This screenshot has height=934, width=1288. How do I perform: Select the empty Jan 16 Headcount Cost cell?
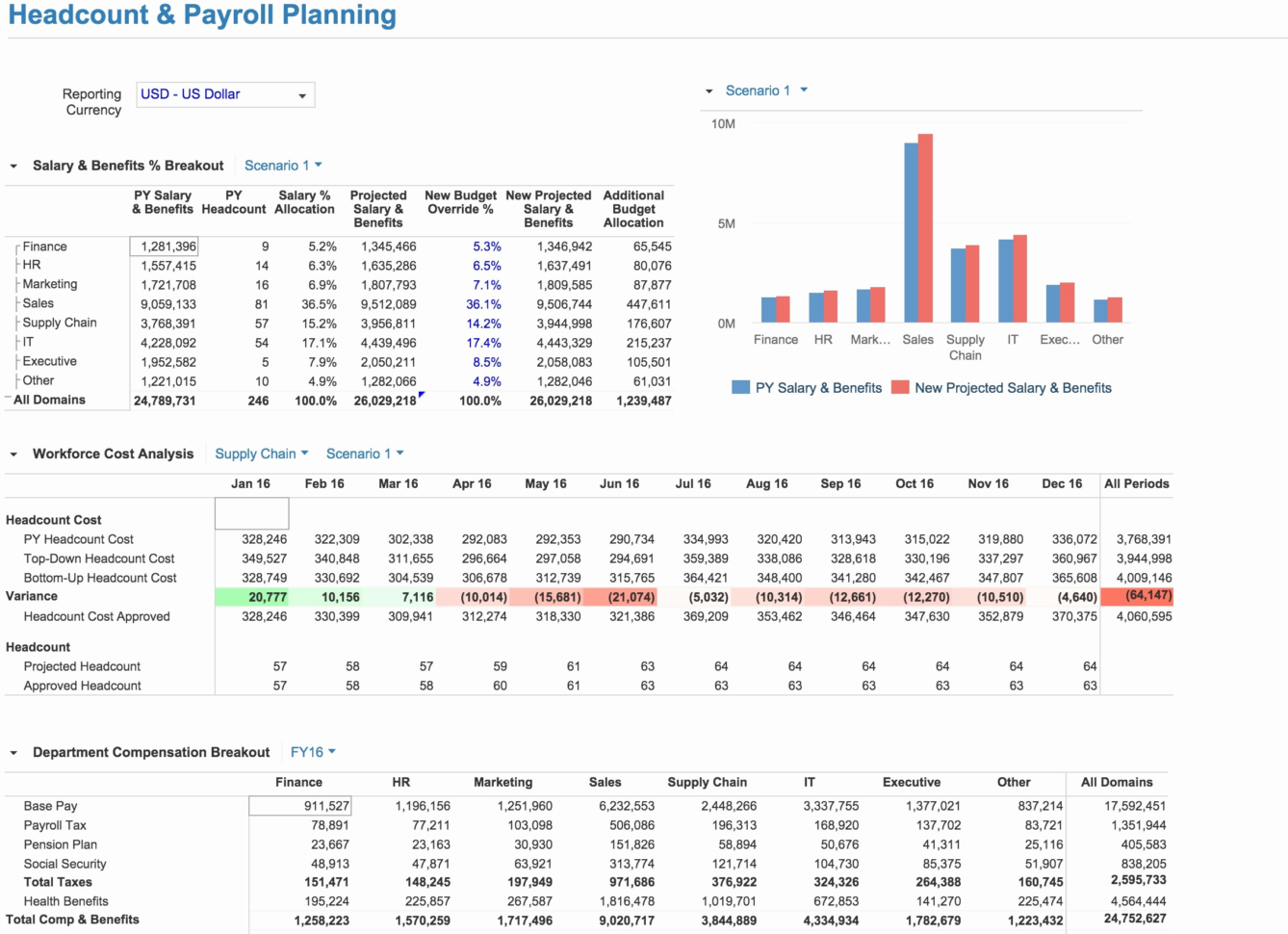[252, 512]
